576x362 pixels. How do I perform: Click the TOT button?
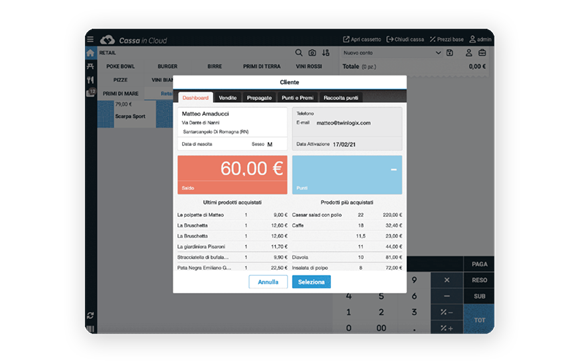tap(479, 320)
